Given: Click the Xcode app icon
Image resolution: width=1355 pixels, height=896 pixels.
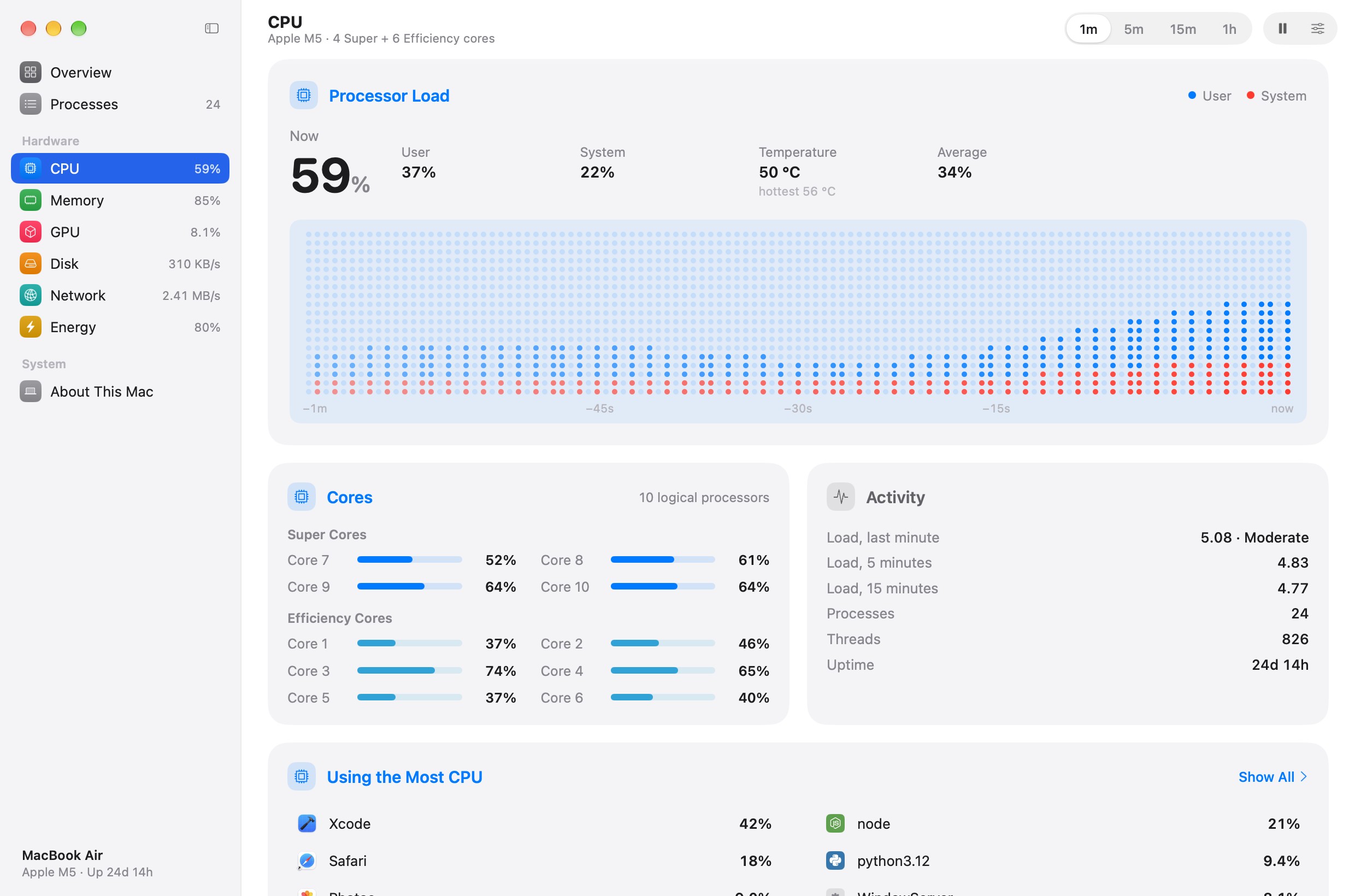Looking at the screenshot, I should point(307,823).
